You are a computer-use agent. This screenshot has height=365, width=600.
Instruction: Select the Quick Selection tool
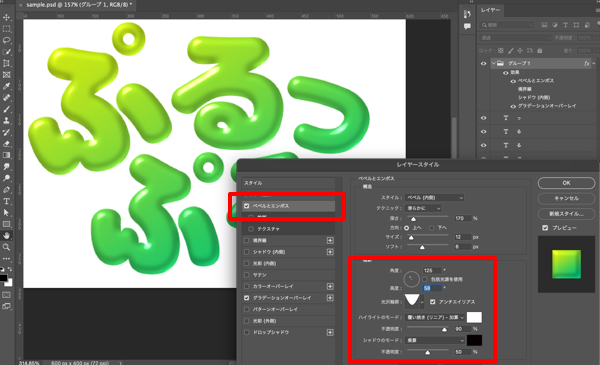tap(7, 52)
